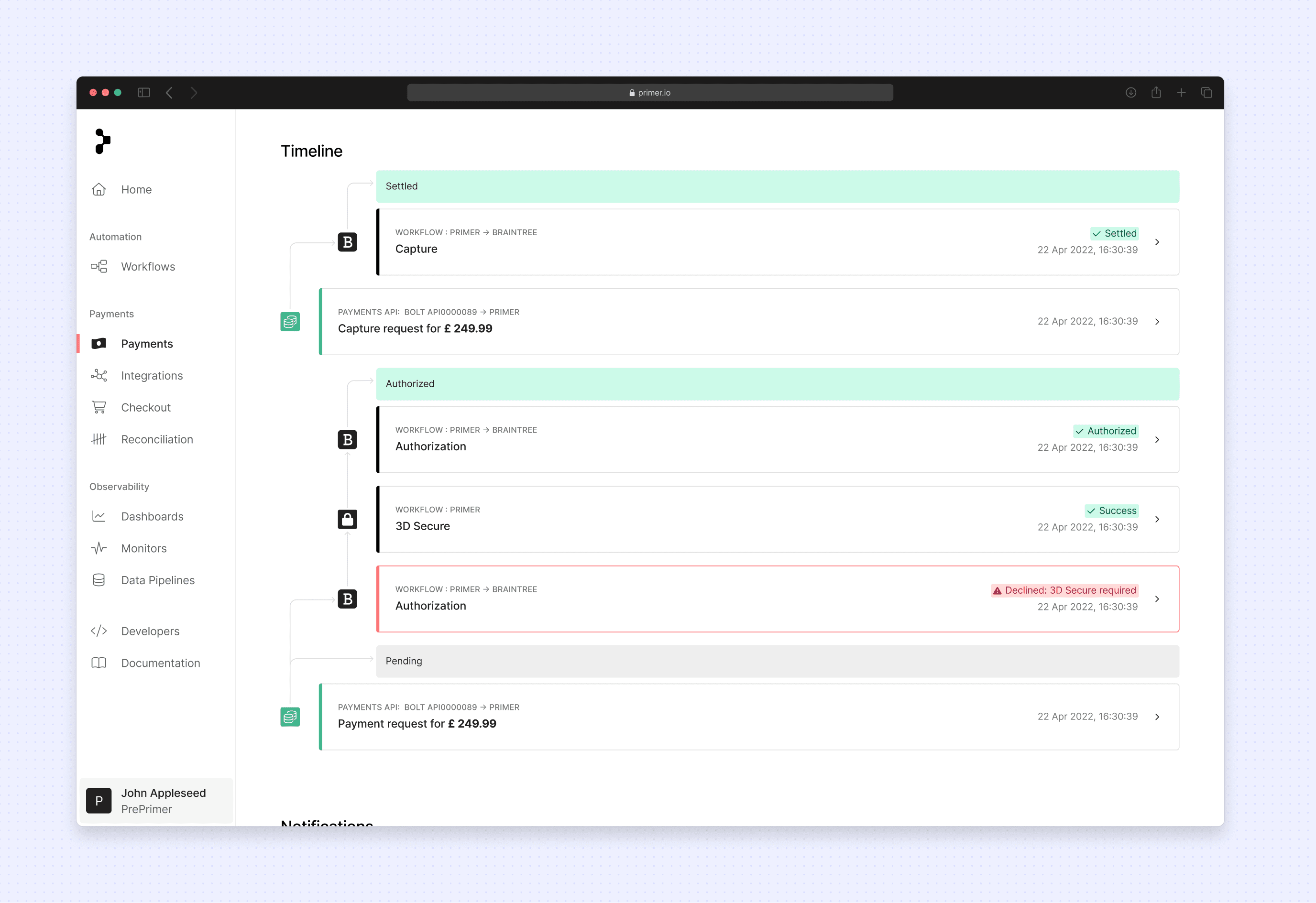Click the Payments banknote icon
Screen dimensions: 1316x903
(99, 344)
